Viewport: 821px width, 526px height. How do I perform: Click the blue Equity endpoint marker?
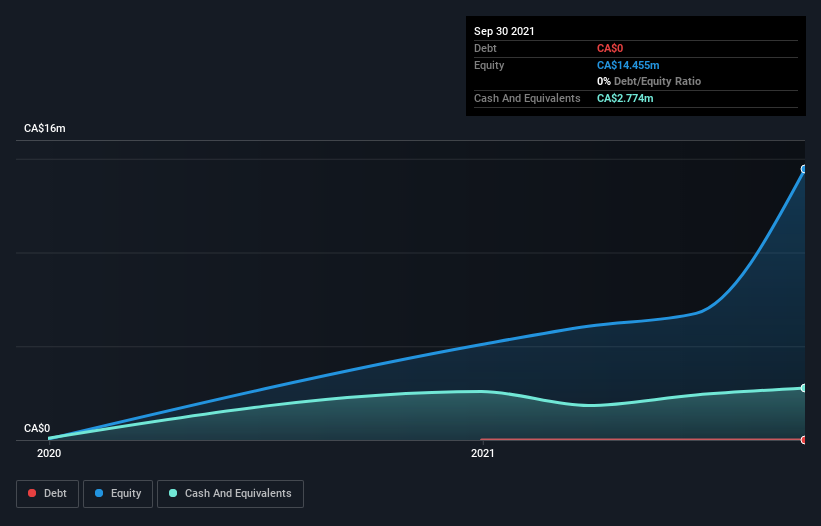pyautogui.click(x=804, y=169)
